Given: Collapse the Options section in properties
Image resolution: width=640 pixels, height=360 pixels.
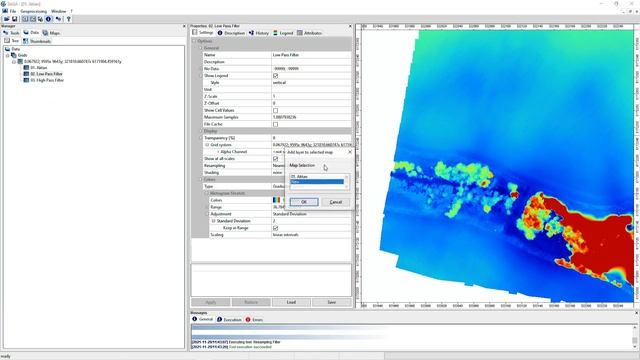Looking at the screenshot, I should 194,41.
